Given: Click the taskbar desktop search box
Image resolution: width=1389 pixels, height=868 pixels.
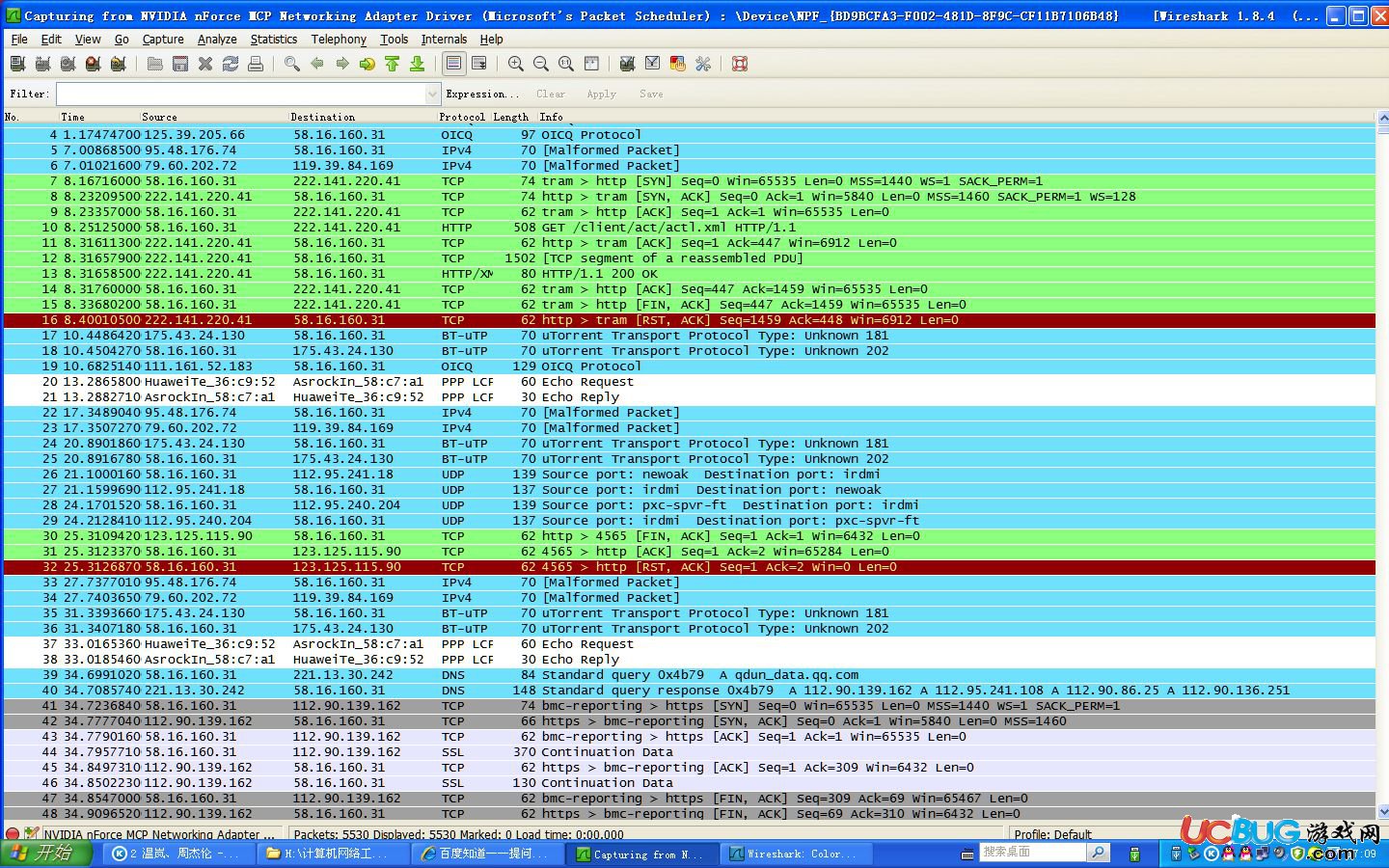Looking at the screenshot, I should click(x=1033, y=853).
